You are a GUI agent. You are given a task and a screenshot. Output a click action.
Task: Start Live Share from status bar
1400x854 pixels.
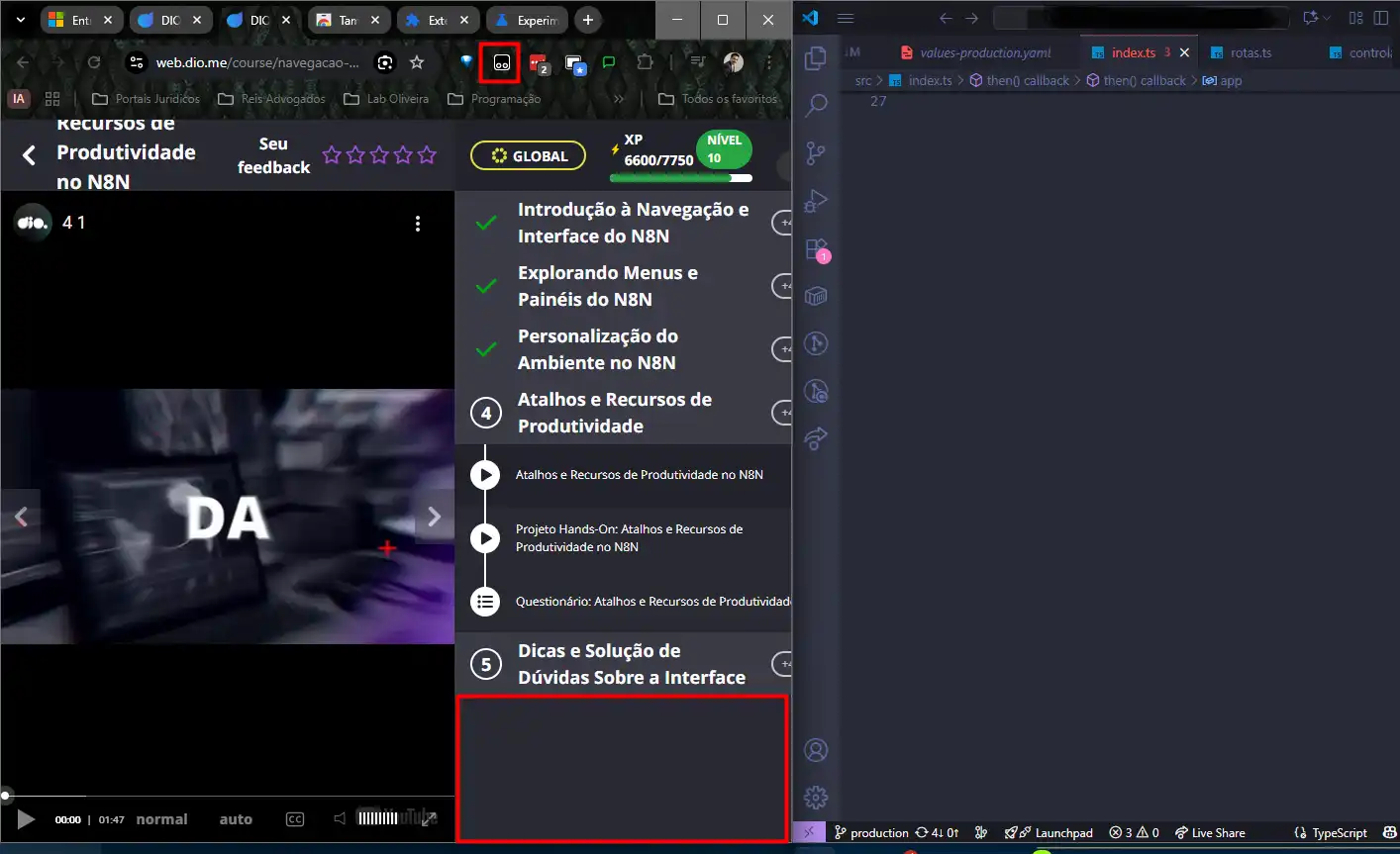pyautogui.click(x=1210, y=832)
